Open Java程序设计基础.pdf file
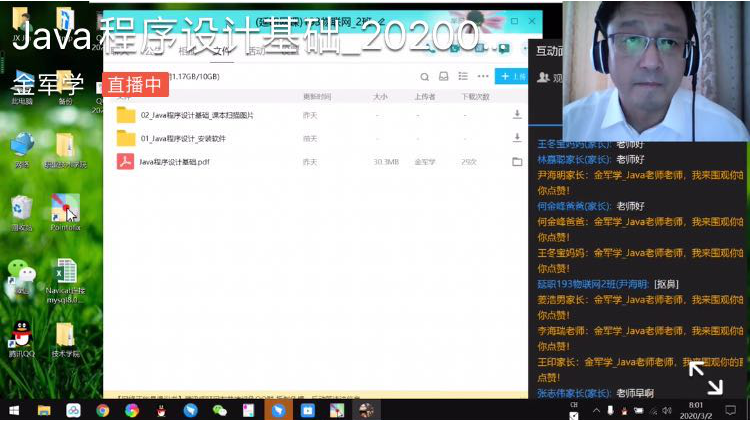 (x=174, y=161)
